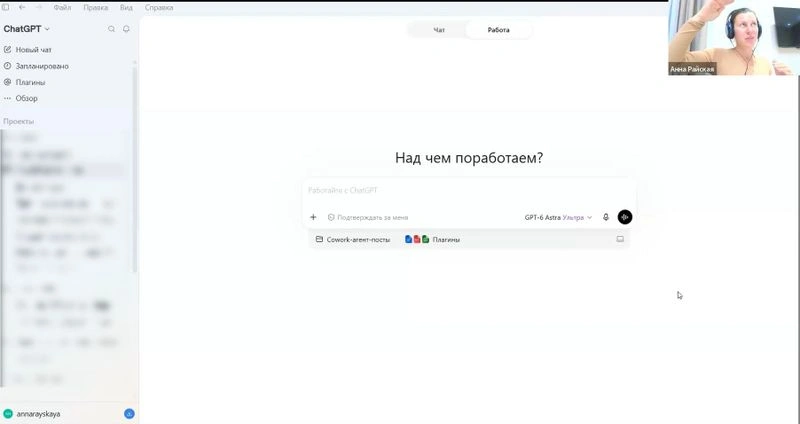Open the Файл menu
The width and height of the screenshot is (800, 424).
(x=62, y=8)
